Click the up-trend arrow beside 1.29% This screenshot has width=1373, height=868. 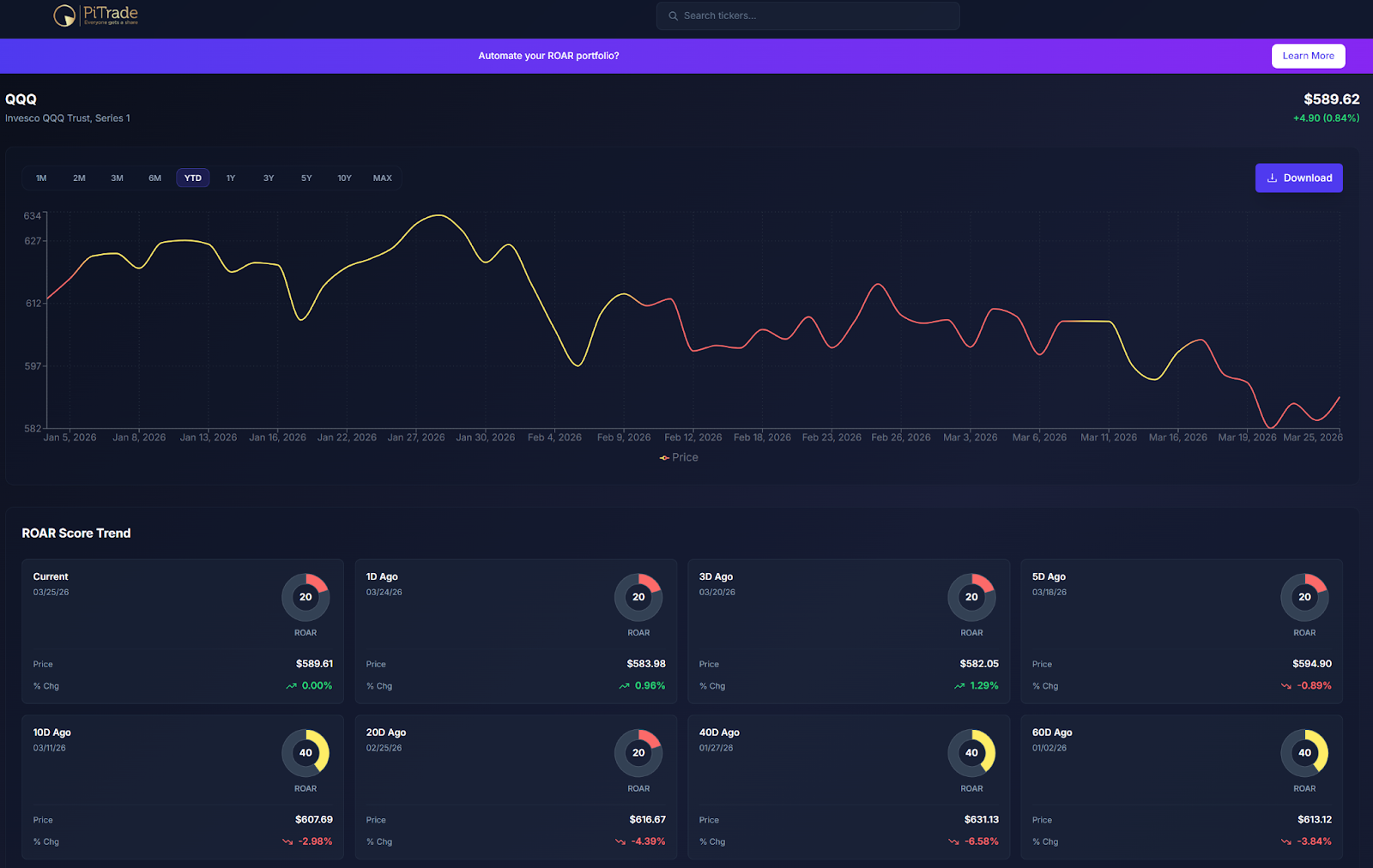point(959,686)
